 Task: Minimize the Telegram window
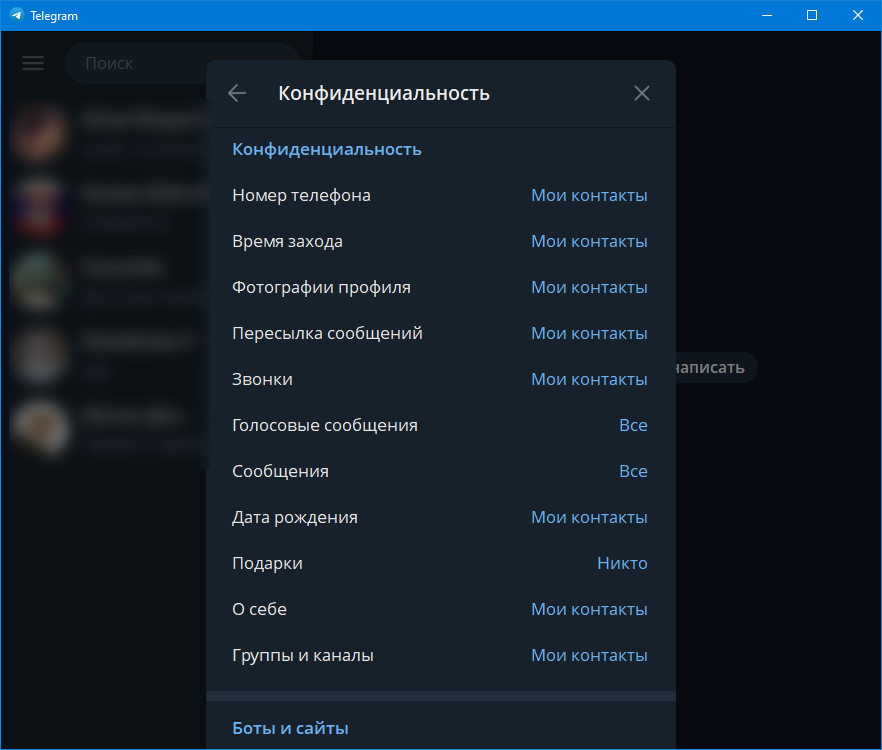click(x=767, y=15)
